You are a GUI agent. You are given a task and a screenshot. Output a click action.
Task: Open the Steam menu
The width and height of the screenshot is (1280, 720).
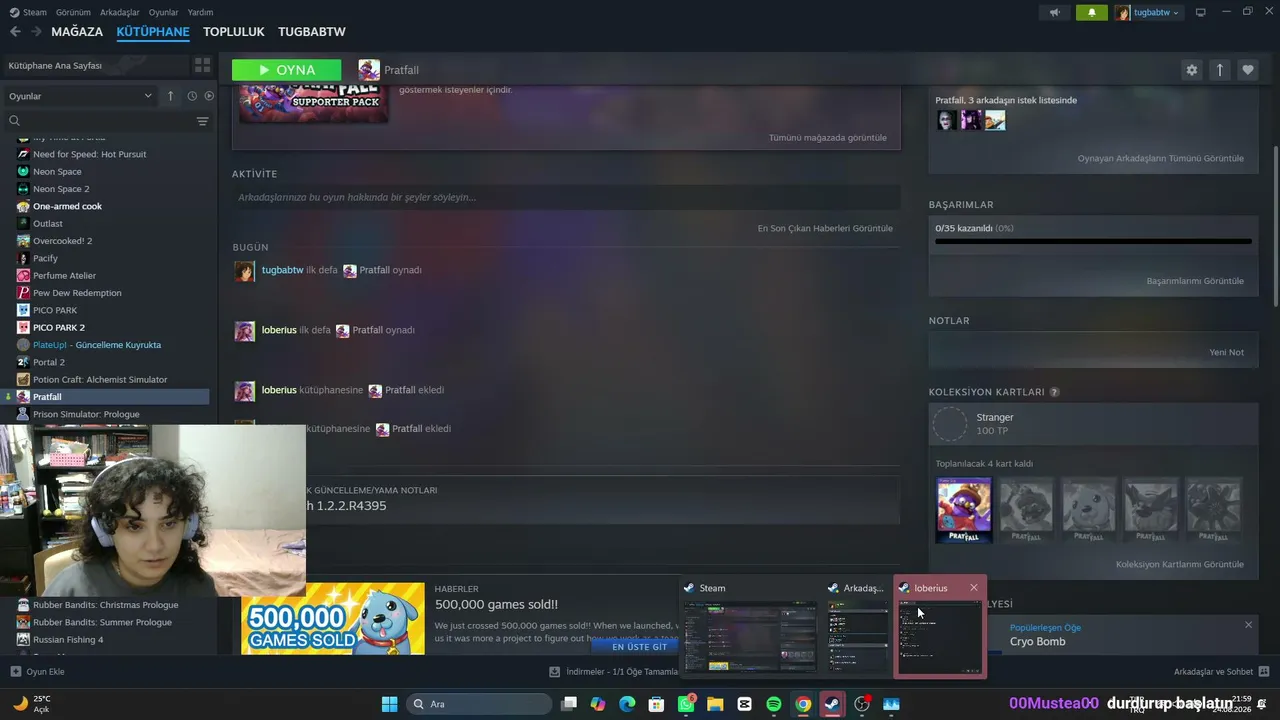pos(28,12)
